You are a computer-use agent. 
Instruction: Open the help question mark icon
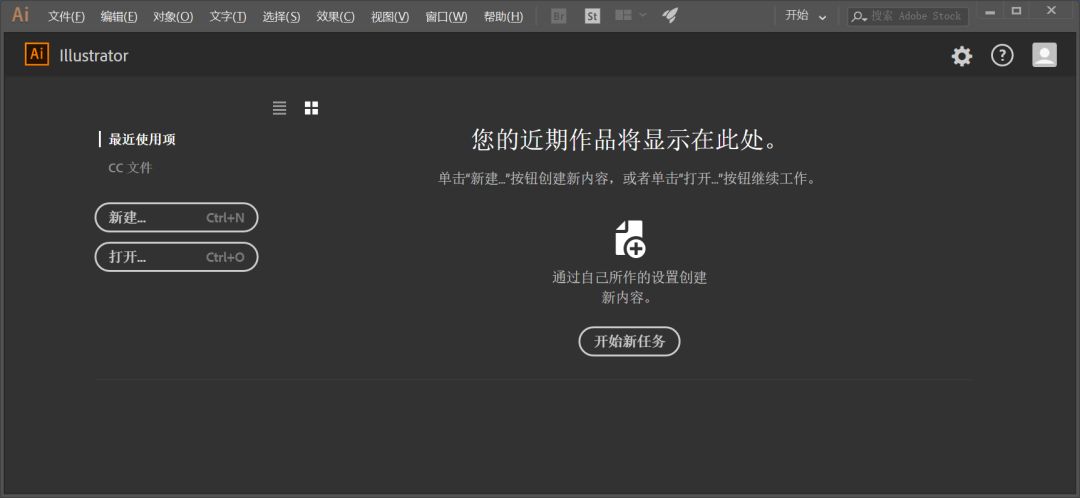pyautogui.click(x=1002, y=56)
